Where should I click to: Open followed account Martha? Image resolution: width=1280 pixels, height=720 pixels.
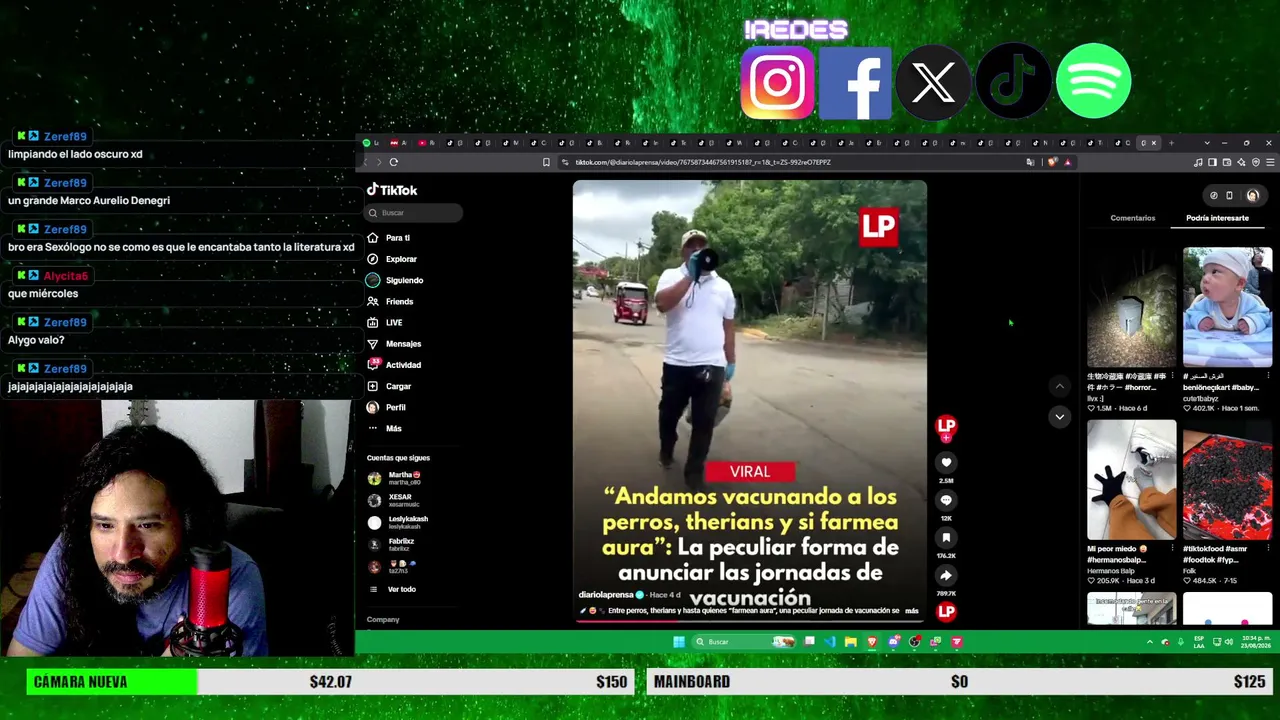[x=395, y=478]
